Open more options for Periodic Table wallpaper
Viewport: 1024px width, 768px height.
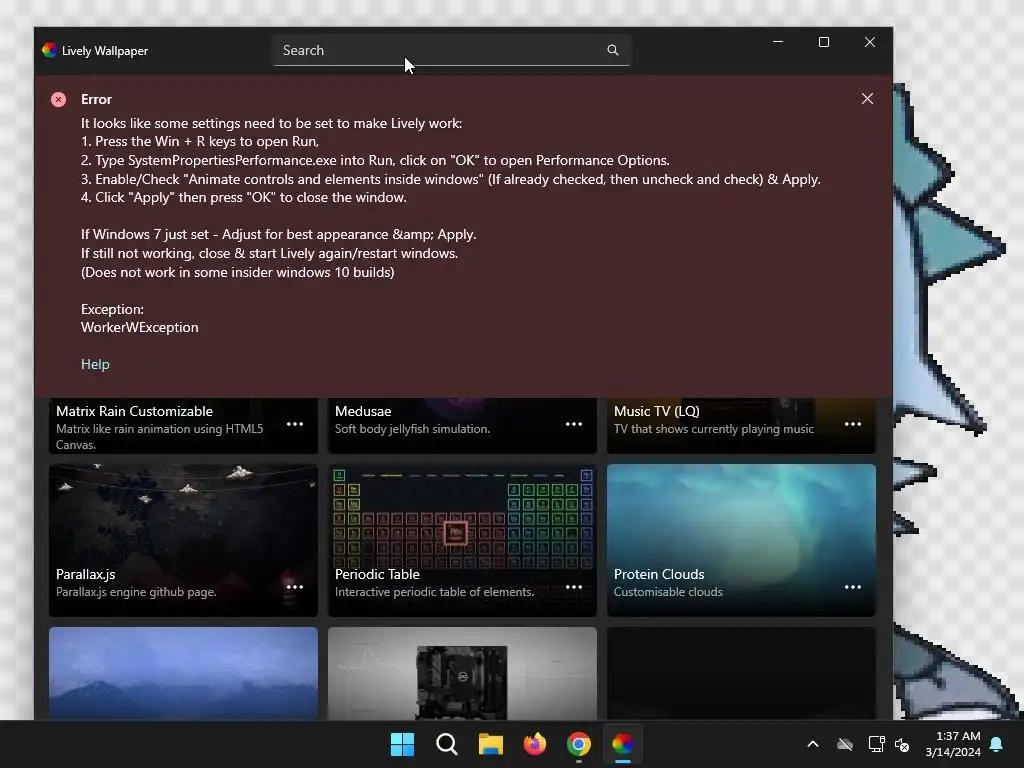[574, 586]
